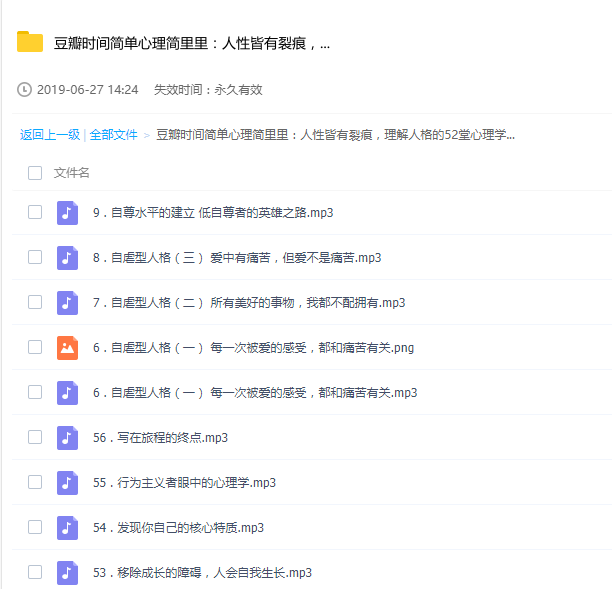Open the 6．自虐型人格（一）.png file name
Image resolution: width=612 pixels, height=589 pixels.
[x=253, y=347]
